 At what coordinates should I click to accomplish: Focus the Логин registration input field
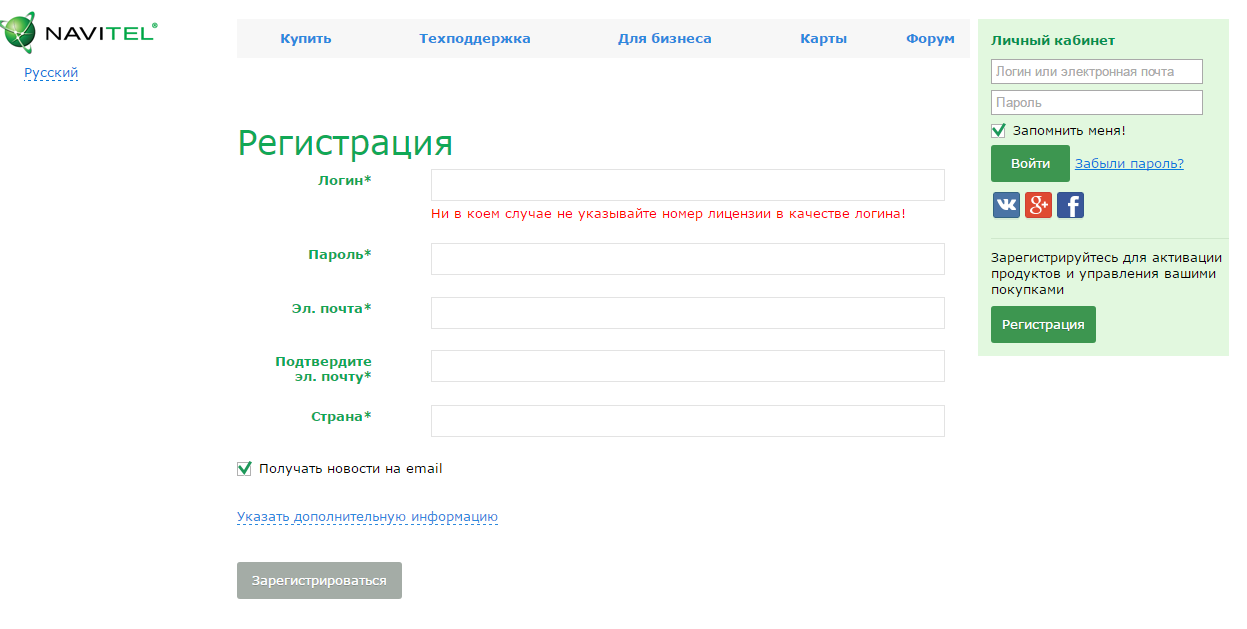click(687, 185)
